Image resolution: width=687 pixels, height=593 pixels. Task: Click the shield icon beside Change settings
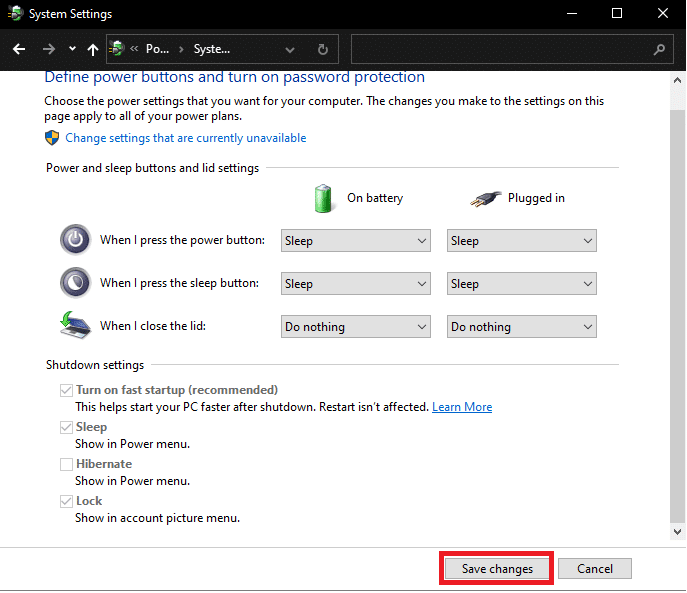coord(53,138)
